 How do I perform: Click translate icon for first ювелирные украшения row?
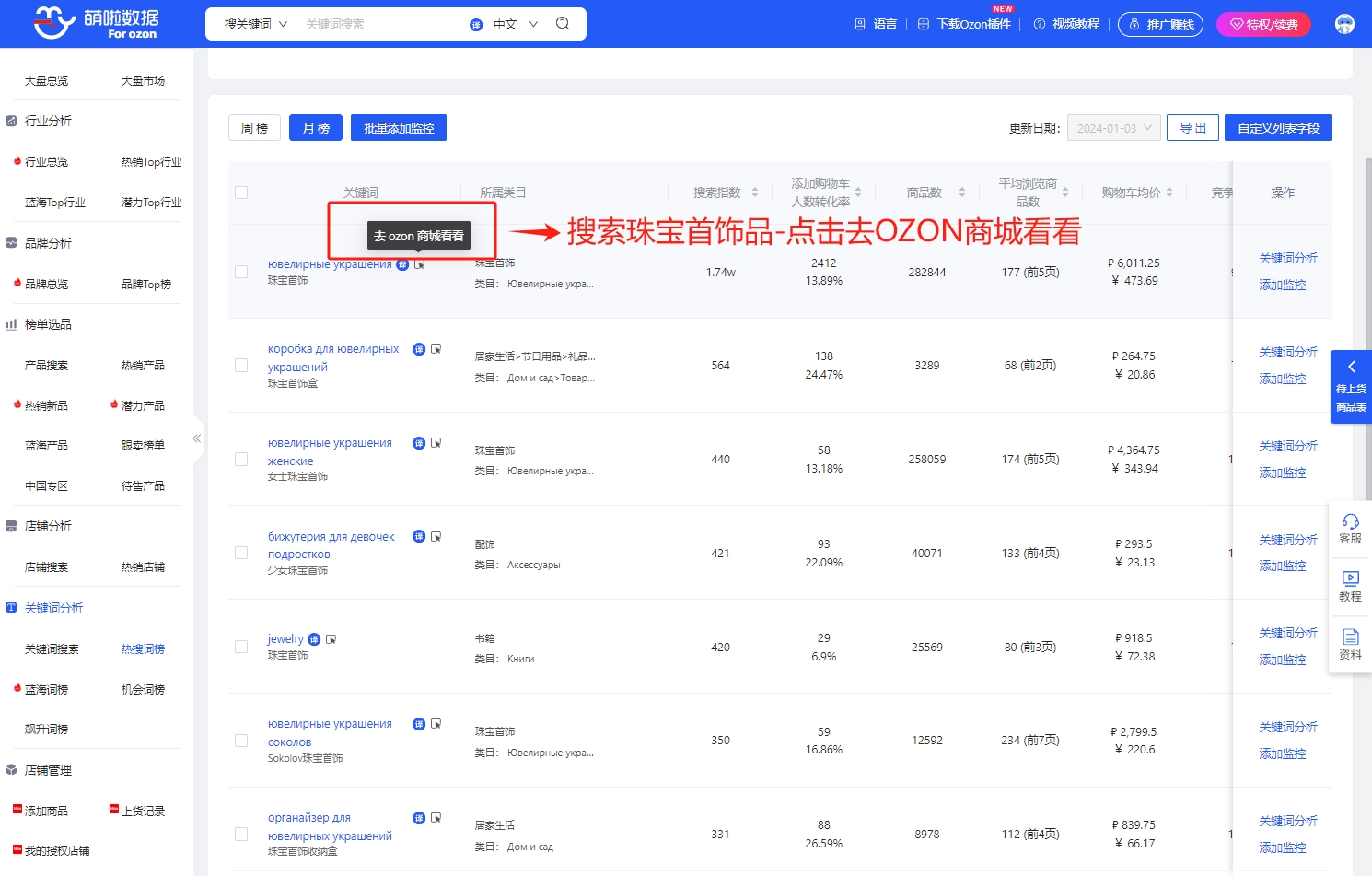[402, 264]
